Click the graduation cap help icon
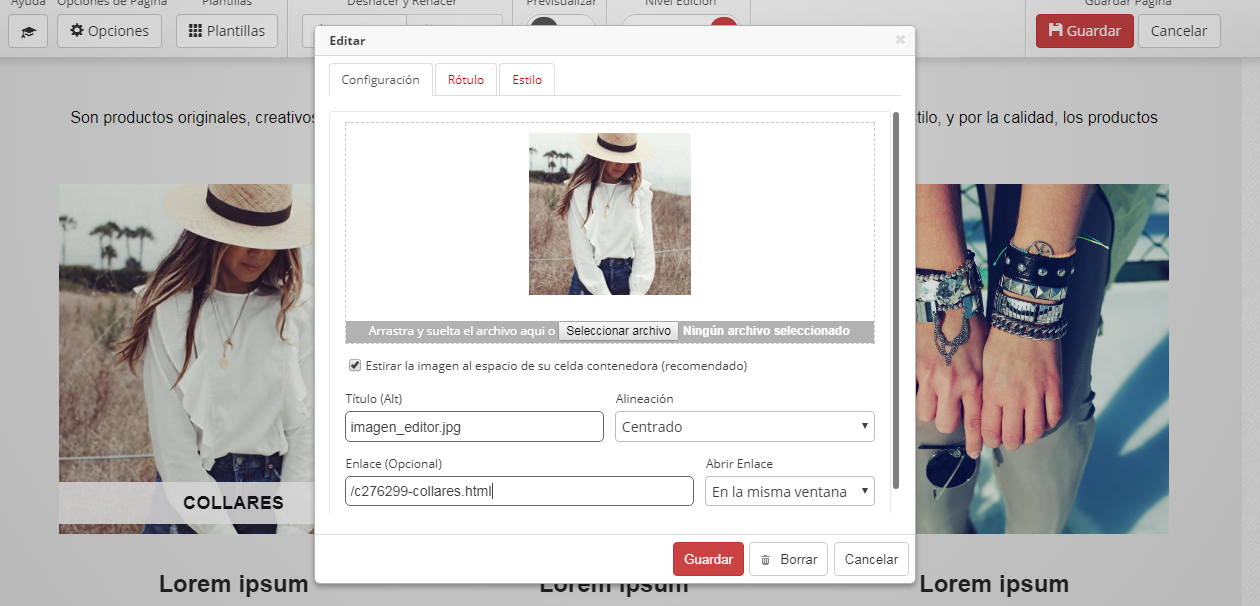Viewport: 1260px width, 606px height. pyautogui.click(x=28, y=31)
